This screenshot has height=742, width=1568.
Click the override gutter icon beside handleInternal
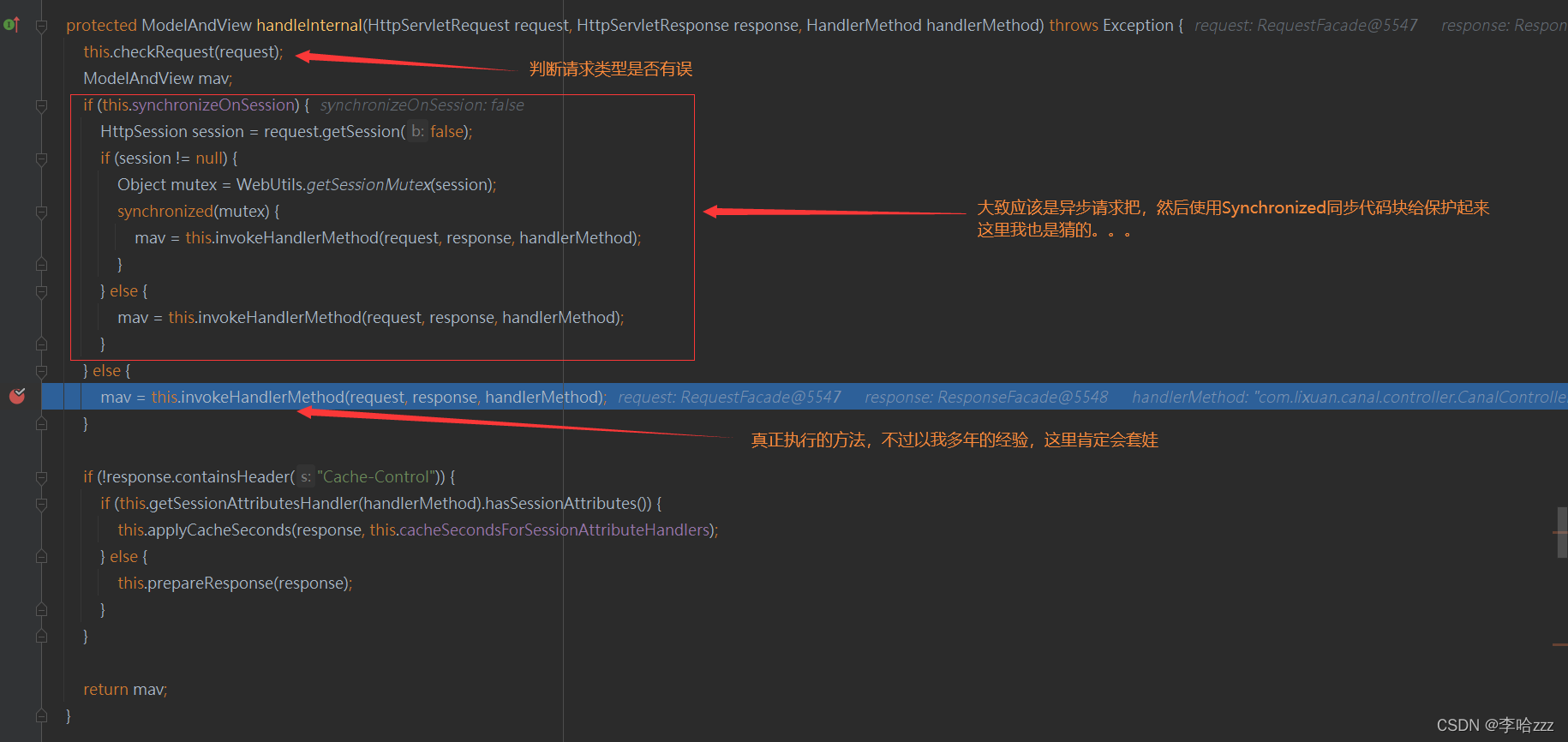point(11,25)
